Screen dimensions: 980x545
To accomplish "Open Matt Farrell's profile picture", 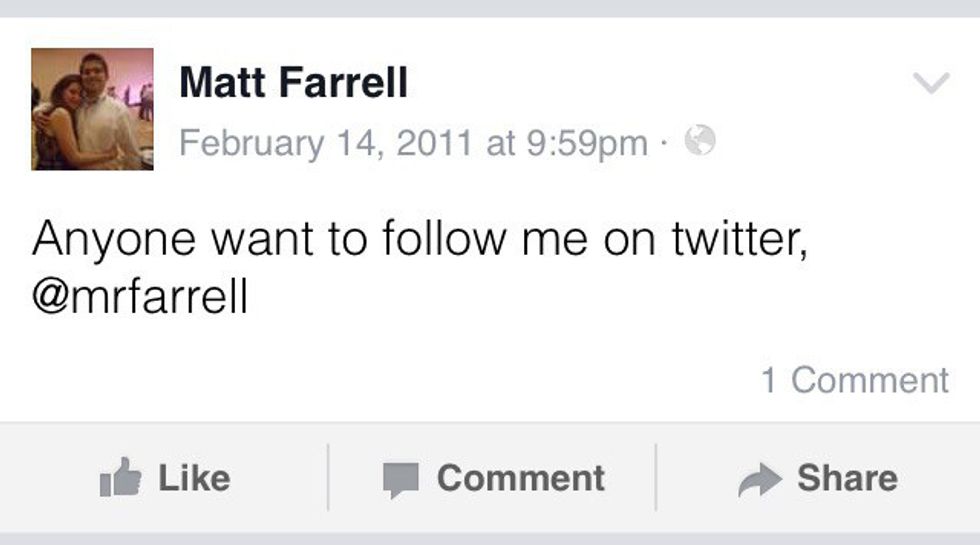I will tap(92, 109).
